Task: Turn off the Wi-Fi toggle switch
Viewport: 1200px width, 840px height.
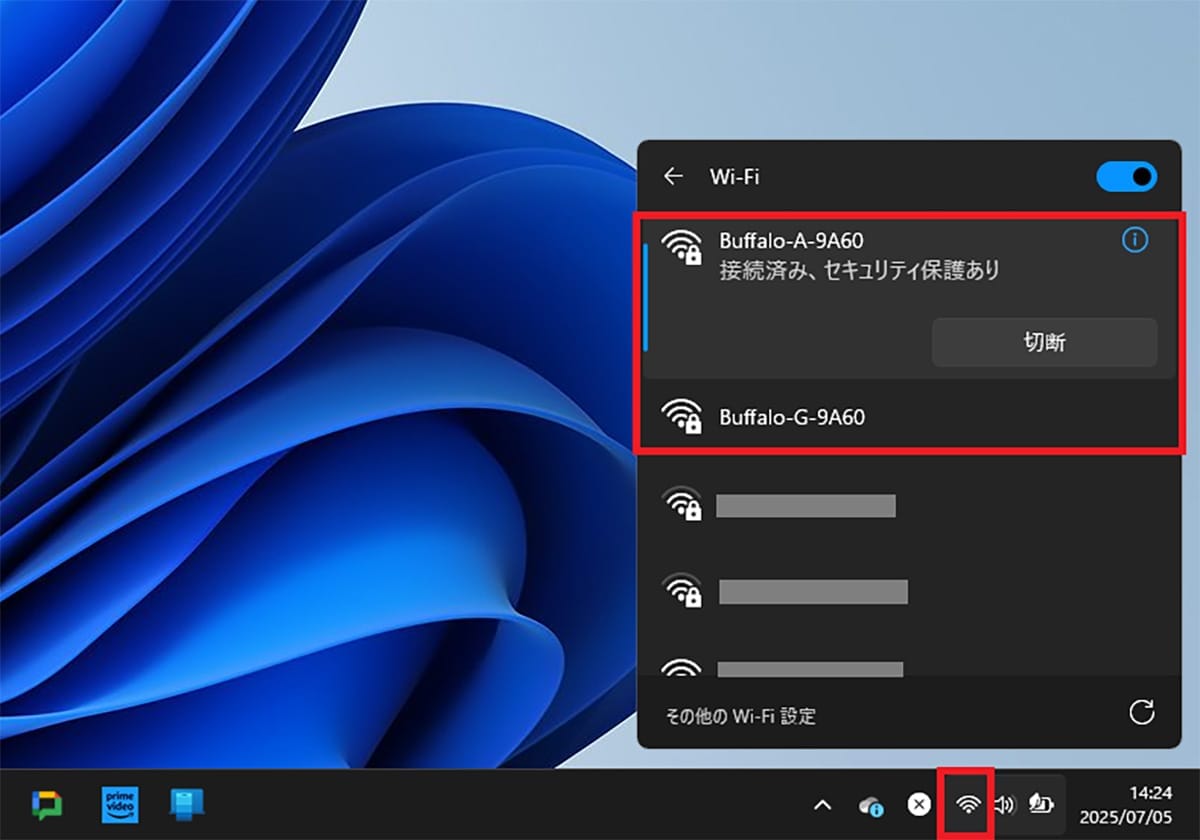Action: coord(1127,177)
